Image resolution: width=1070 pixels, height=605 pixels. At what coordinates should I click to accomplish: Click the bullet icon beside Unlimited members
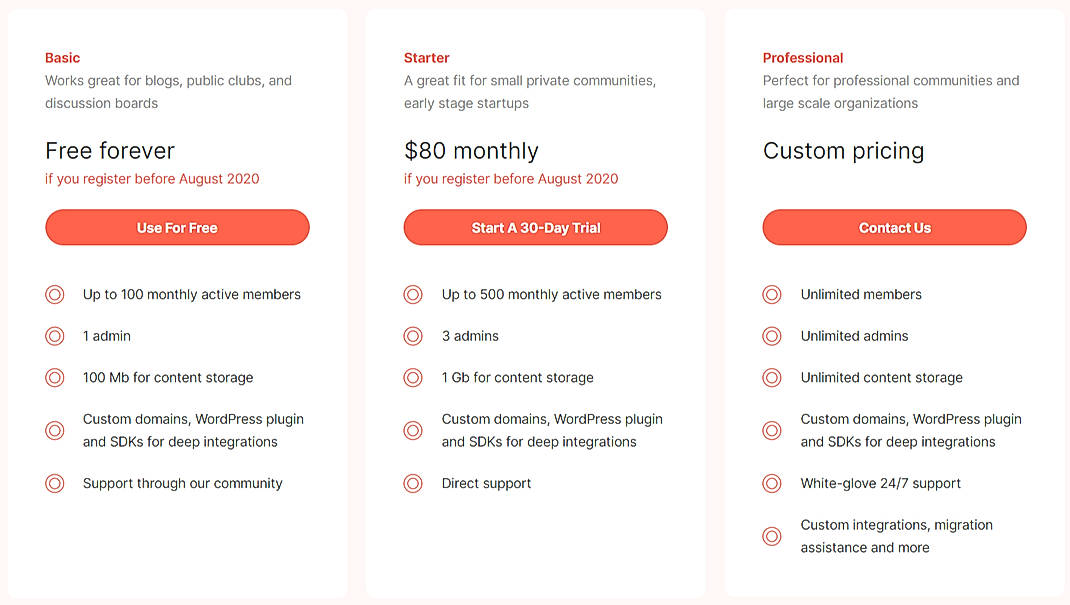click(x=771, y=294)
